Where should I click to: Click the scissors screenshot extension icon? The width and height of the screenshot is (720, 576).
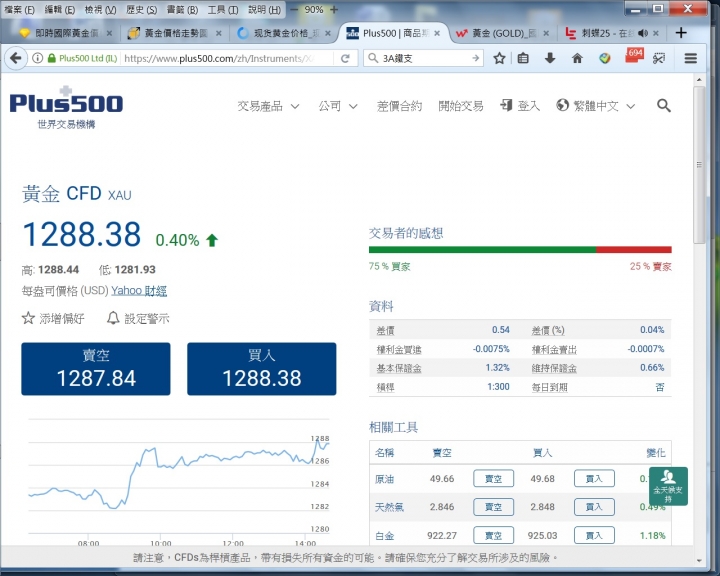[x=659, y=58]
